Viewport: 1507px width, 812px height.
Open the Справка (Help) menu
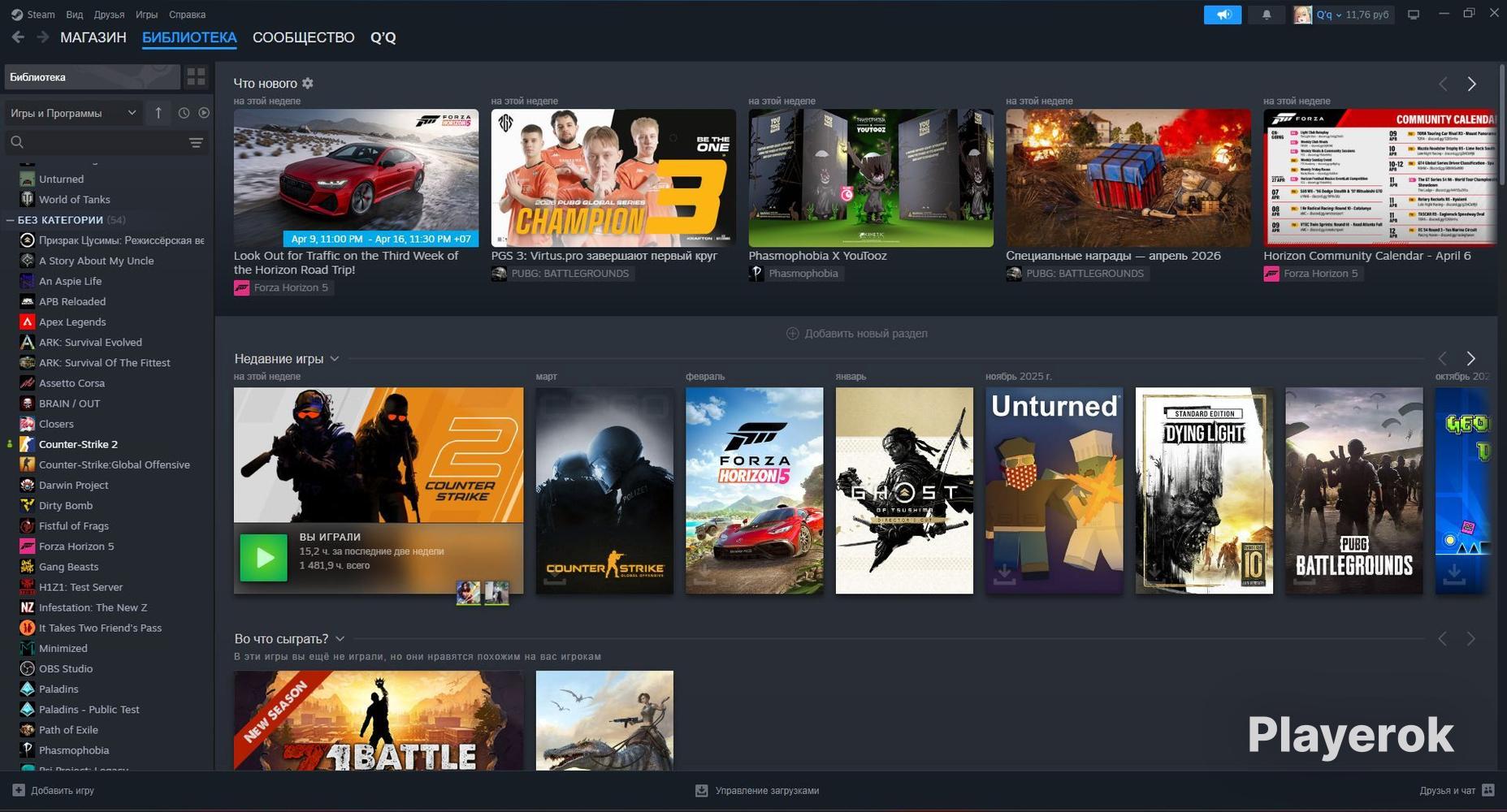pos(187,15)
